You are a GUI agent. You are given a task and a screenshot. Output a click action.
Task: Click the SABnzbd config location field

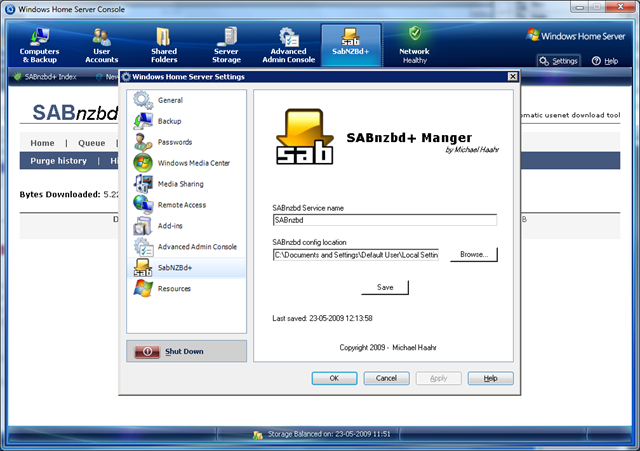pos(356,255)
